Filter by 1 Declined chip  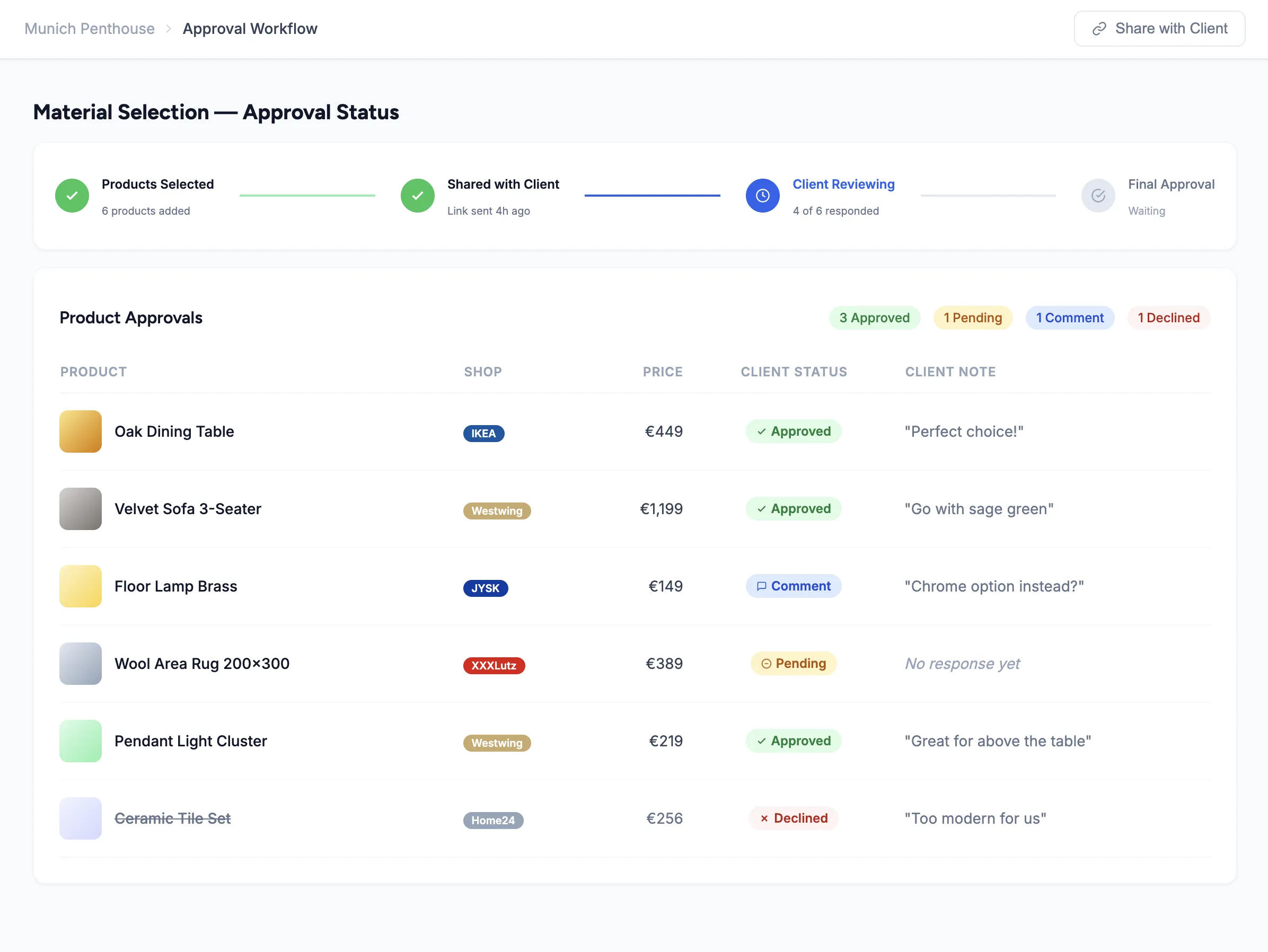[x=1168, y=318]
